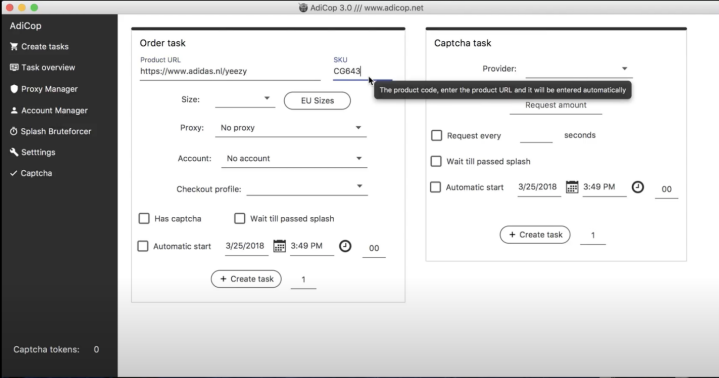Open Proxy Manager from the sidebar
The image size is (719, 378).
(49, 89)
